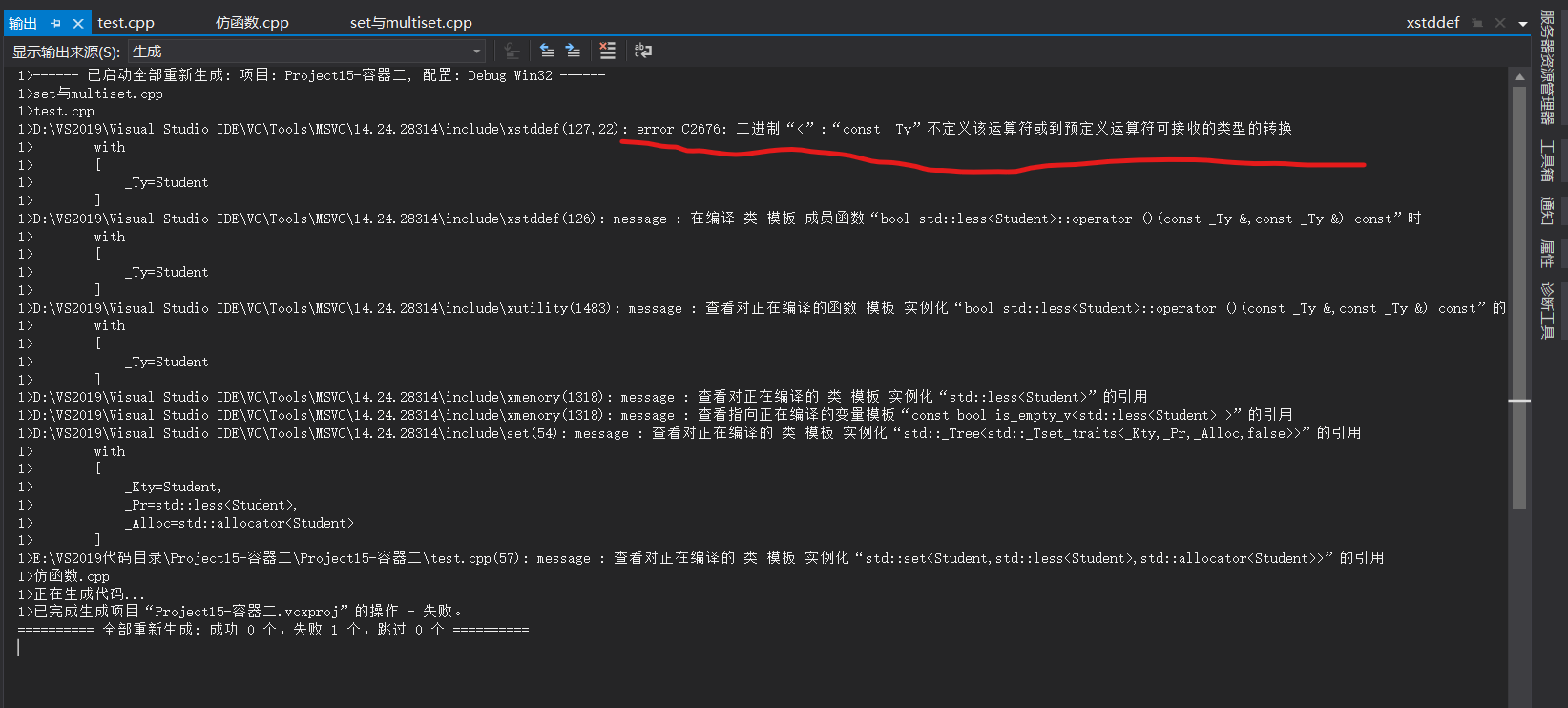This screenshot has width=1568, height=708.
Task: Click the set(54) message line
Action: point(689,433)
